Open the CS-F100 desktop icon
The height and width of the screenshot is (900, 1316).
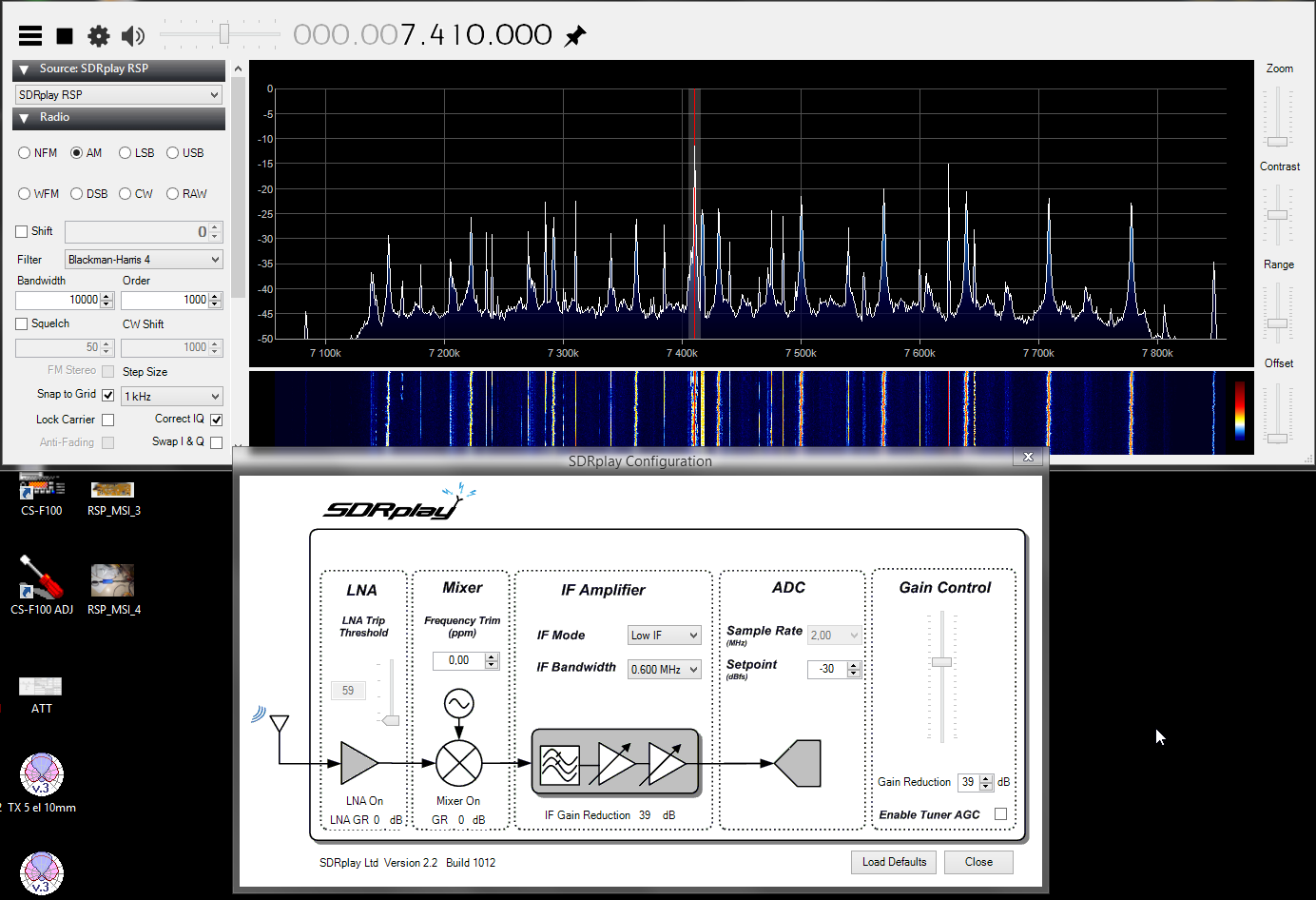42,495
